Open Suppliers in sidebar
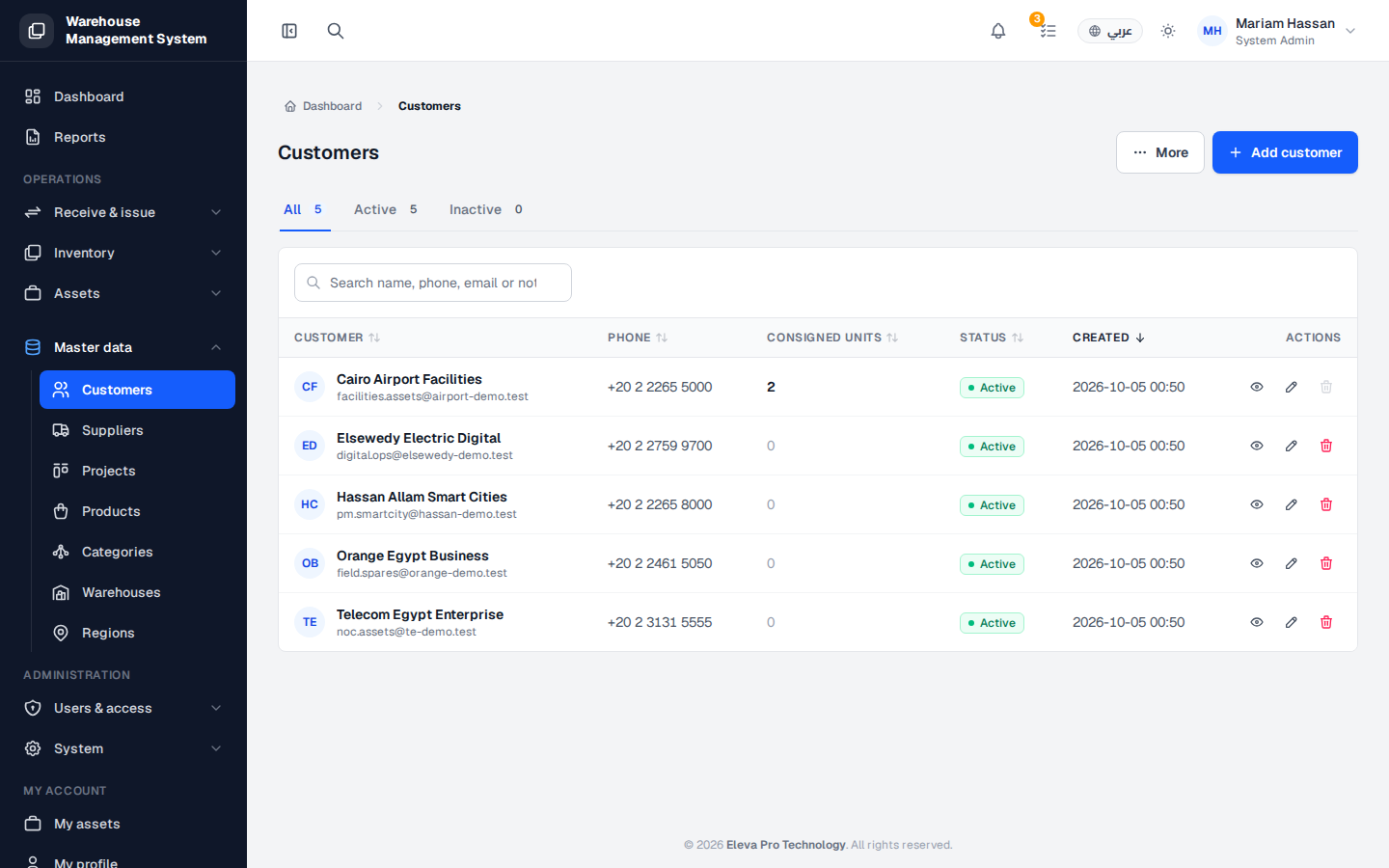The image size is (1389, 868). tap(137, 430)
